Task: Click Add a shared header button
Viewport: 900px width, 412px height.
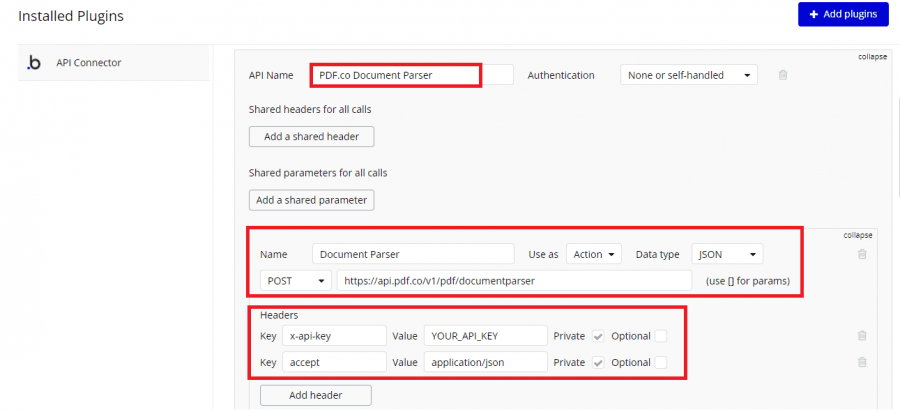Action: point(311,136)
